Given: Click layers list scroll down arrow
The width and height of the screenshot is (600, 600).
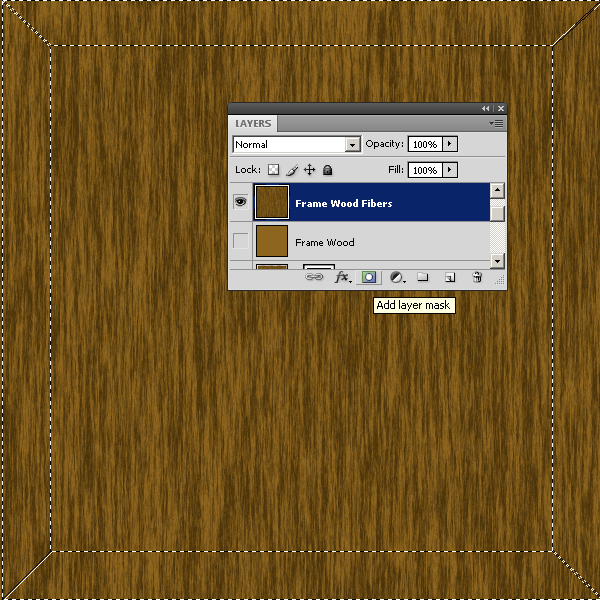Looking at the screenshot, I should (497, 261).
